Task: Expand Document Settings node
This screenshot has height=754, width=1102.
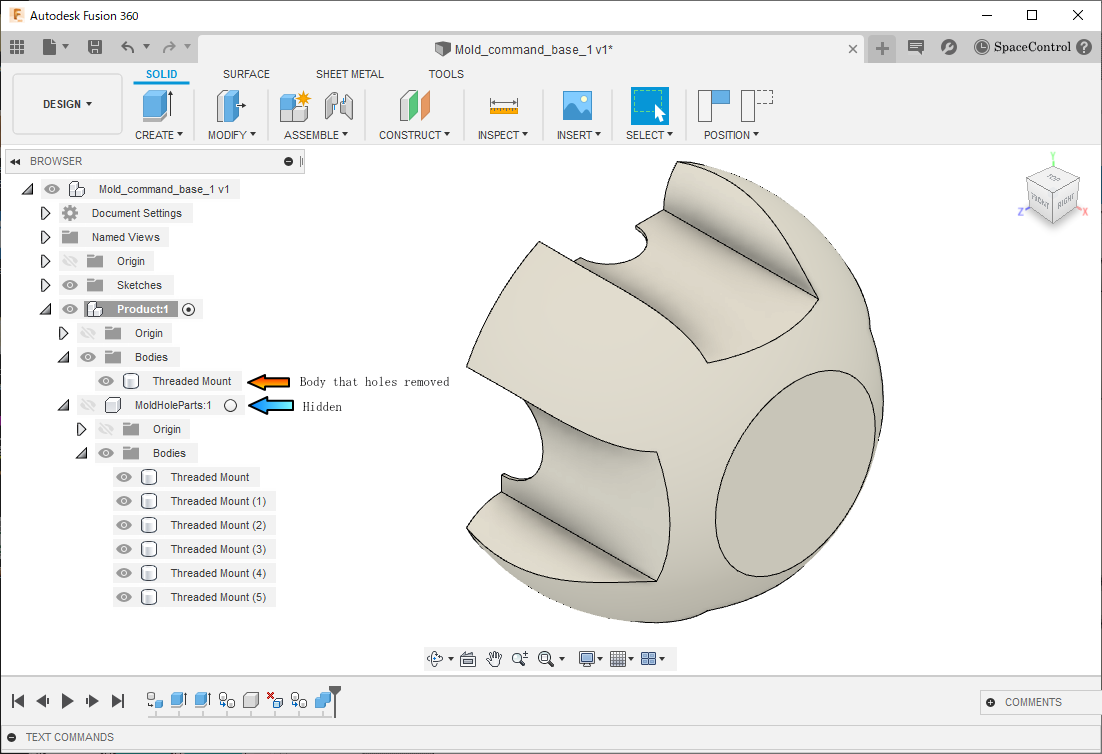Action: (x=46, y=213)
